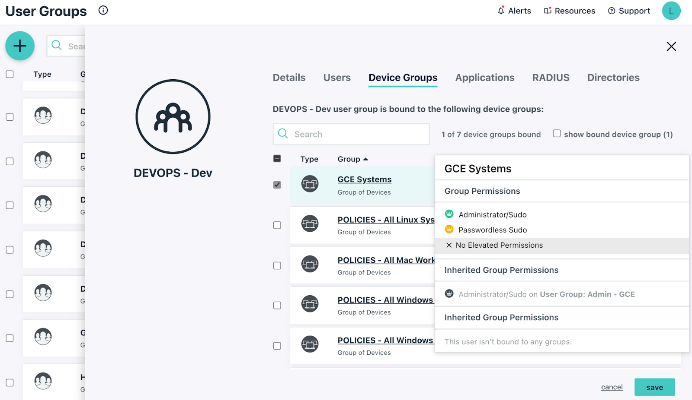Check the POLICIES - All Linux Systems checkbox
The image size is (692, 400).
[x=277, y=225]
